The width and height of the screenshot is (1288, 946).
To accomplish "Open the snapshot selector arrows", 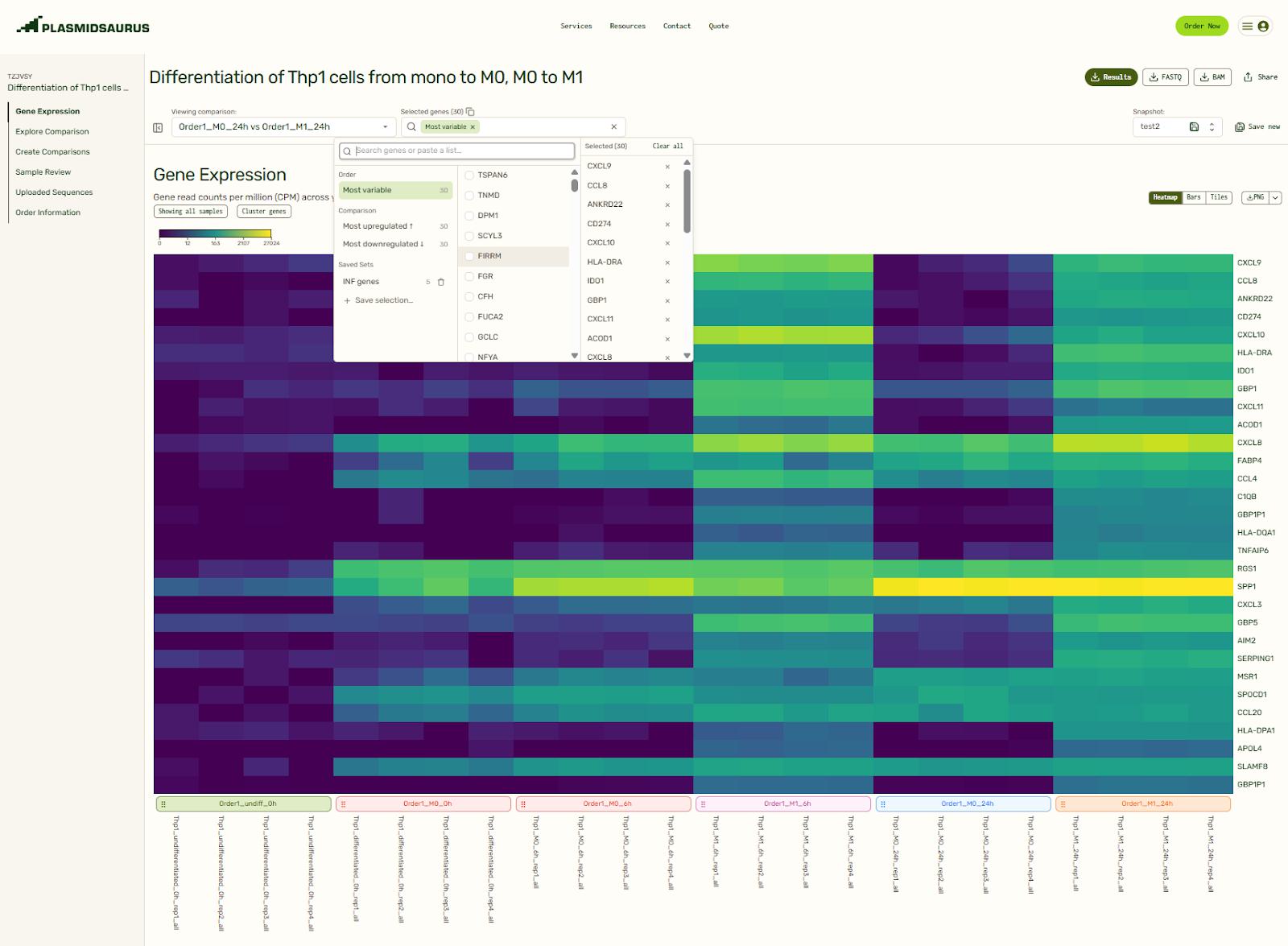I will (1212, 127).
